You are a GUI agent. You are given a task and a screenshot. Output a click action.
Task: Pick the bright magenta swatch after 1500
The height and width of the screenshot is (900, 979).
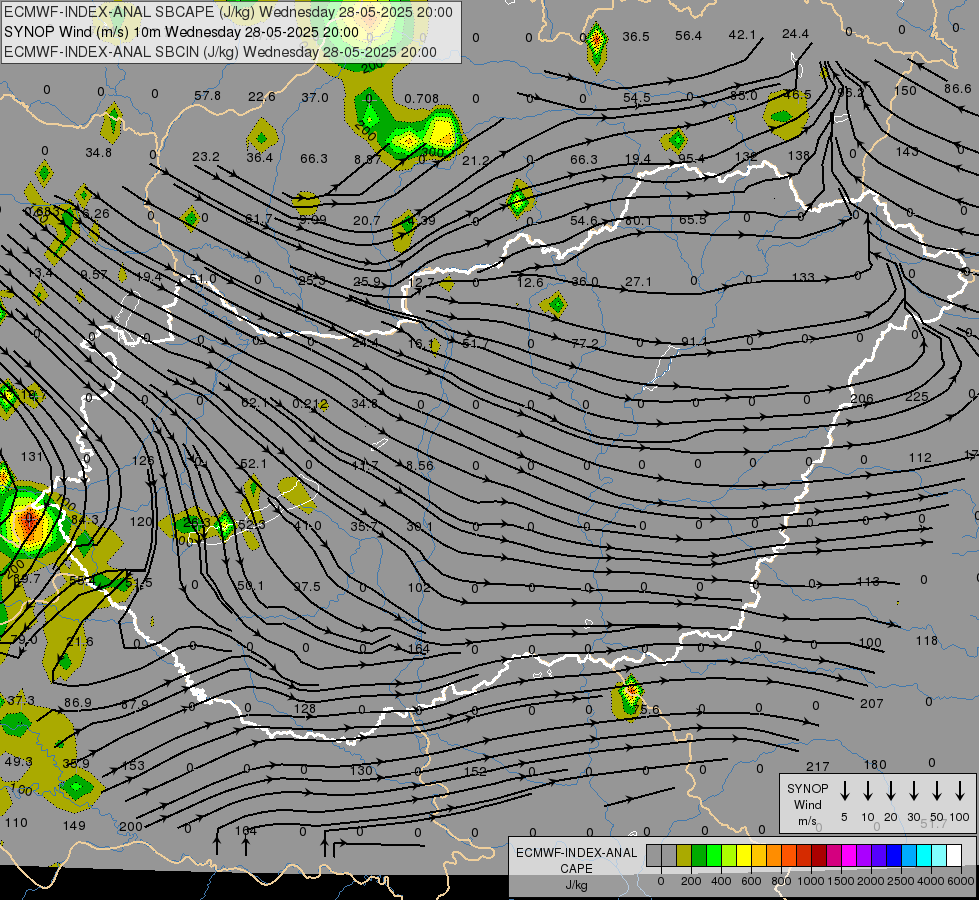click(849, 855)
